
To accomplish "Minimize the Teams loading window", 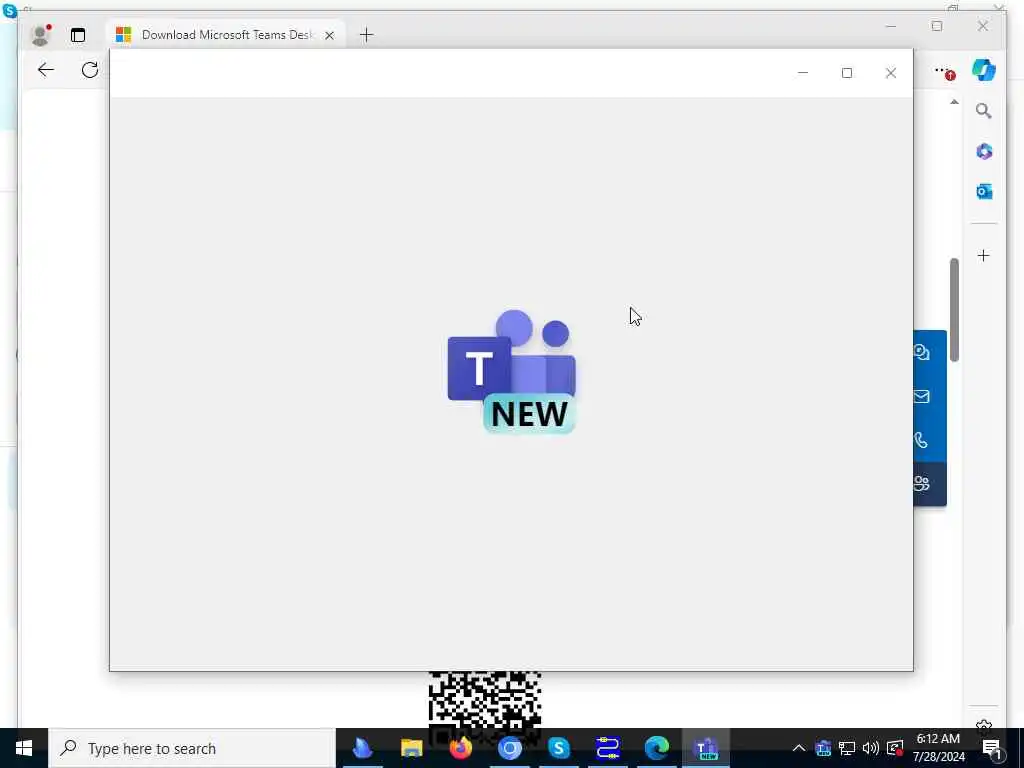I will tap(803, 73).
